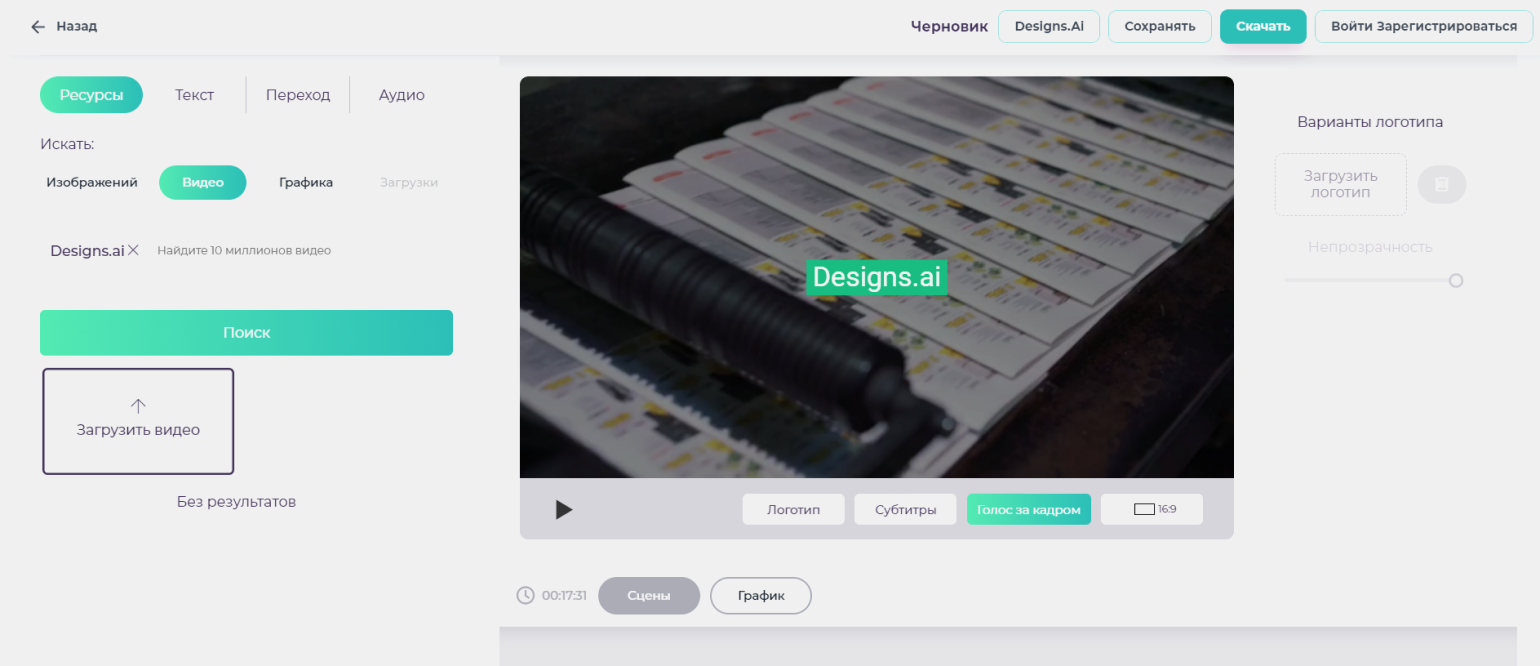Open the Переход tab
1540x666 pixels.
[298, 95]
